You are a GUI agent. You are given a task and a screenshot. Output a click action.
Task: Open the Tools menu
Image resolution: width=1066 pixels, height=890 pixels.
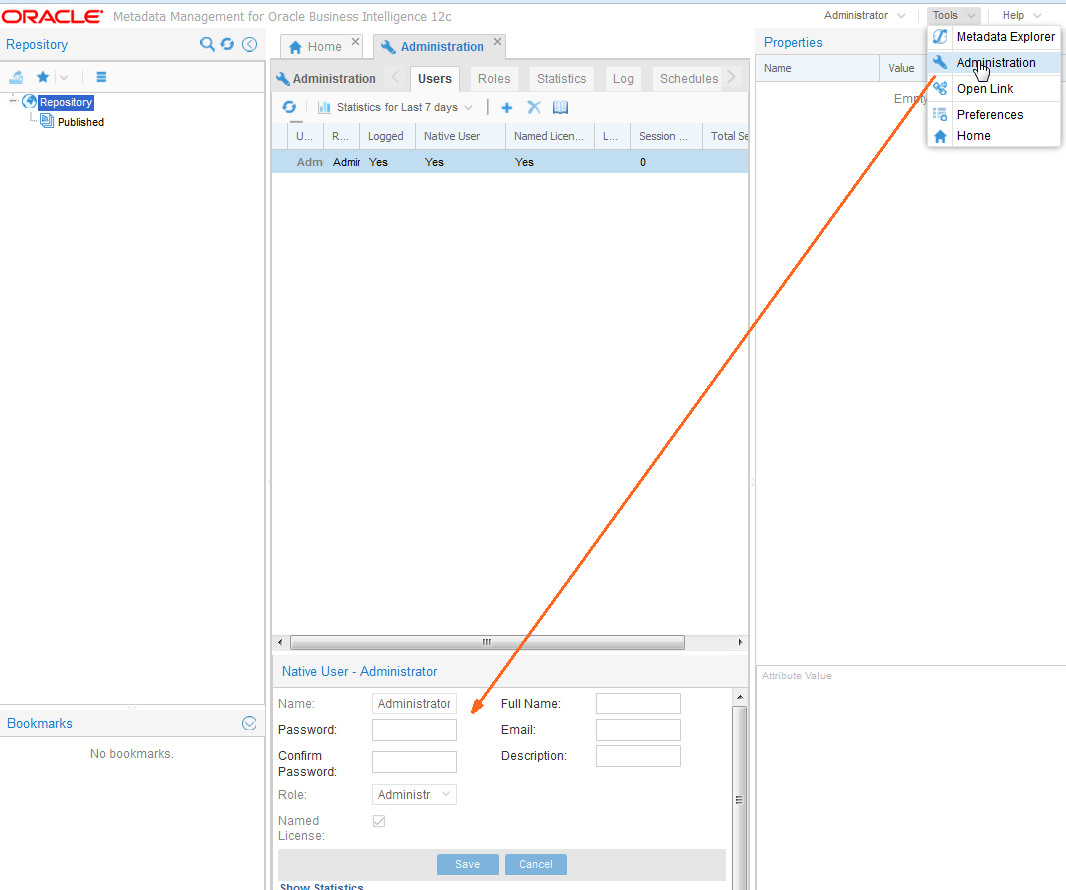click(x=953, y=16)
